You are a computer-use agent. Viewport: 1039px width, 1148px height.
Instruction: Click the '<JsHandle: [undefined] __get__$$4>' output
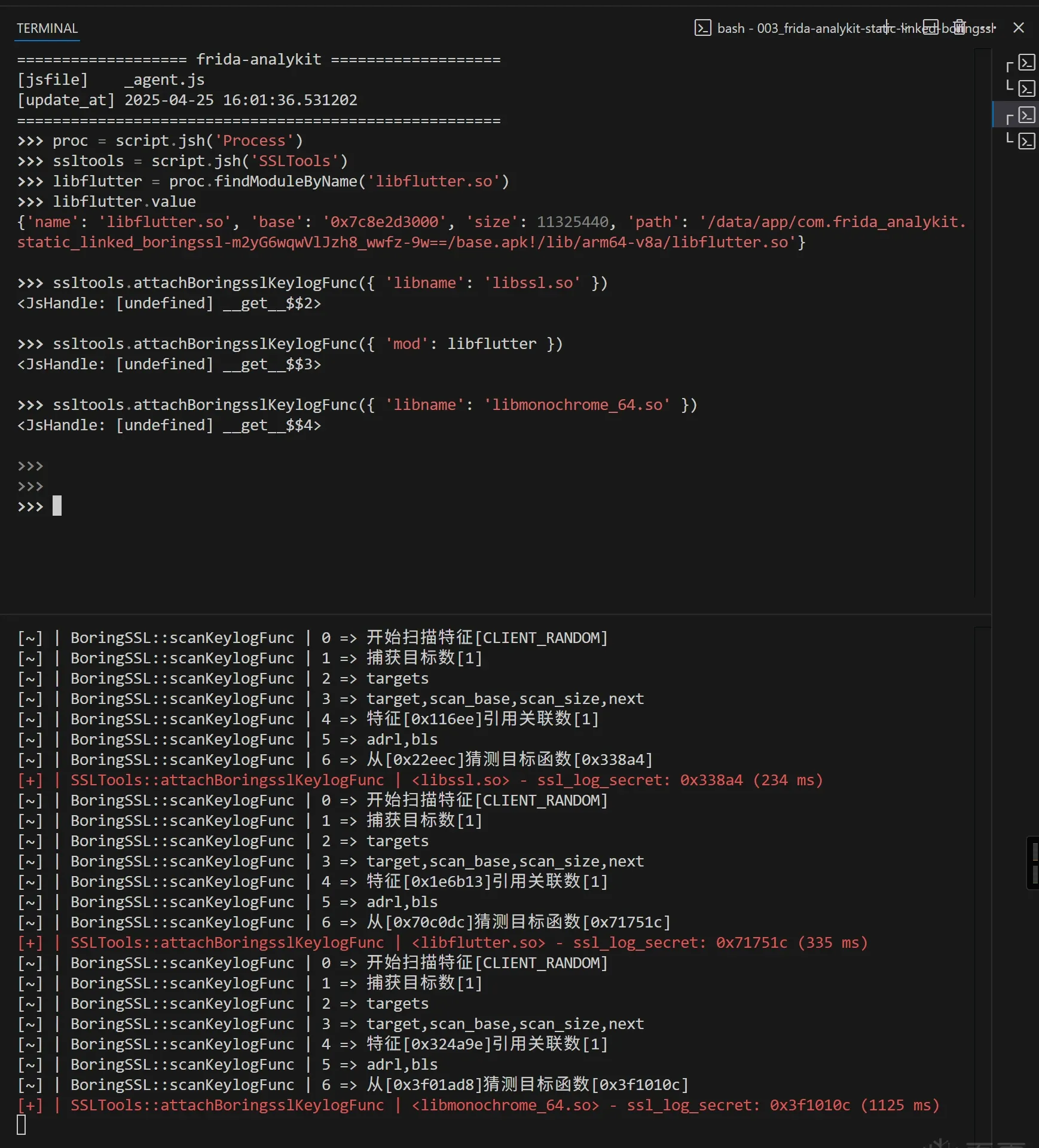pyautogui.click(x=169, y=425)
